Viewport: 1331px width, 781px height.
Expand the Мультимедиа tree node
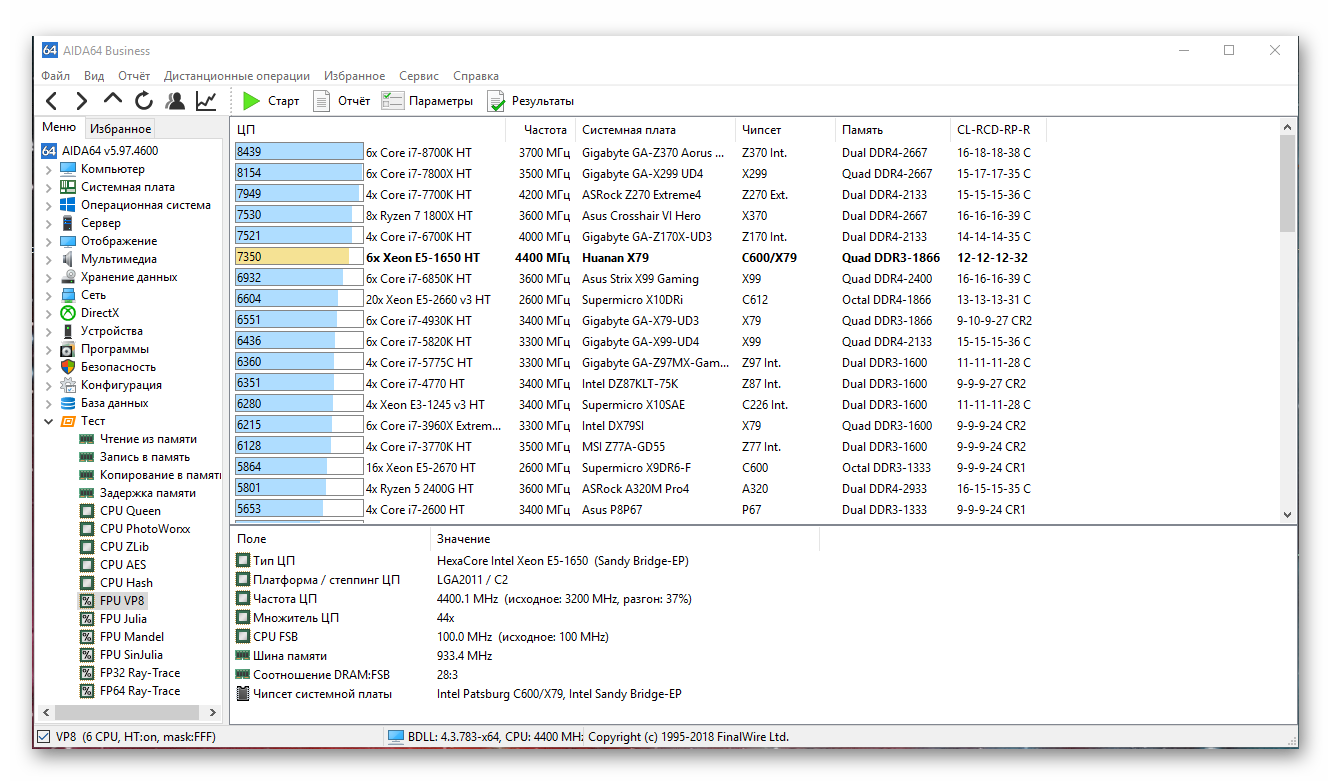49,260
